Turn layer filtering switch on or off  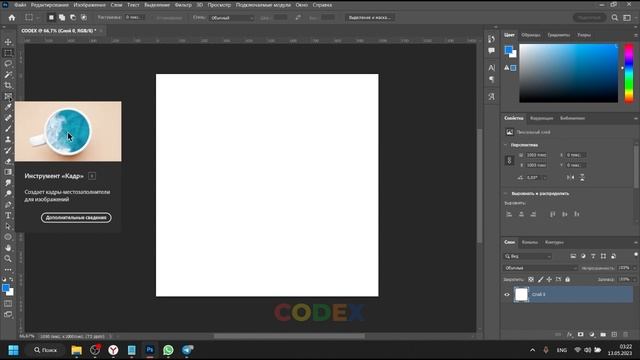click(636, 255)
